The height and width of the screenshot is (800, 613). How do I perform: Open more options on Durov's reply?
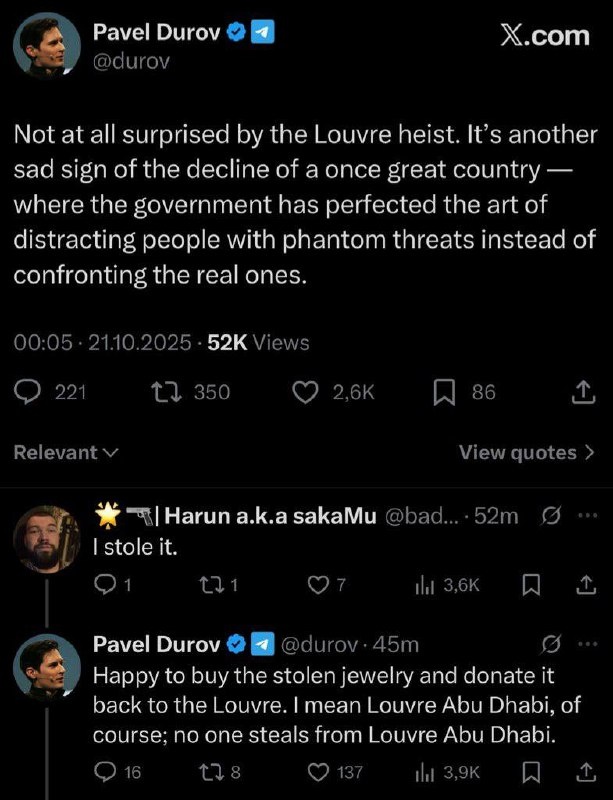click(x=588, y=643)
